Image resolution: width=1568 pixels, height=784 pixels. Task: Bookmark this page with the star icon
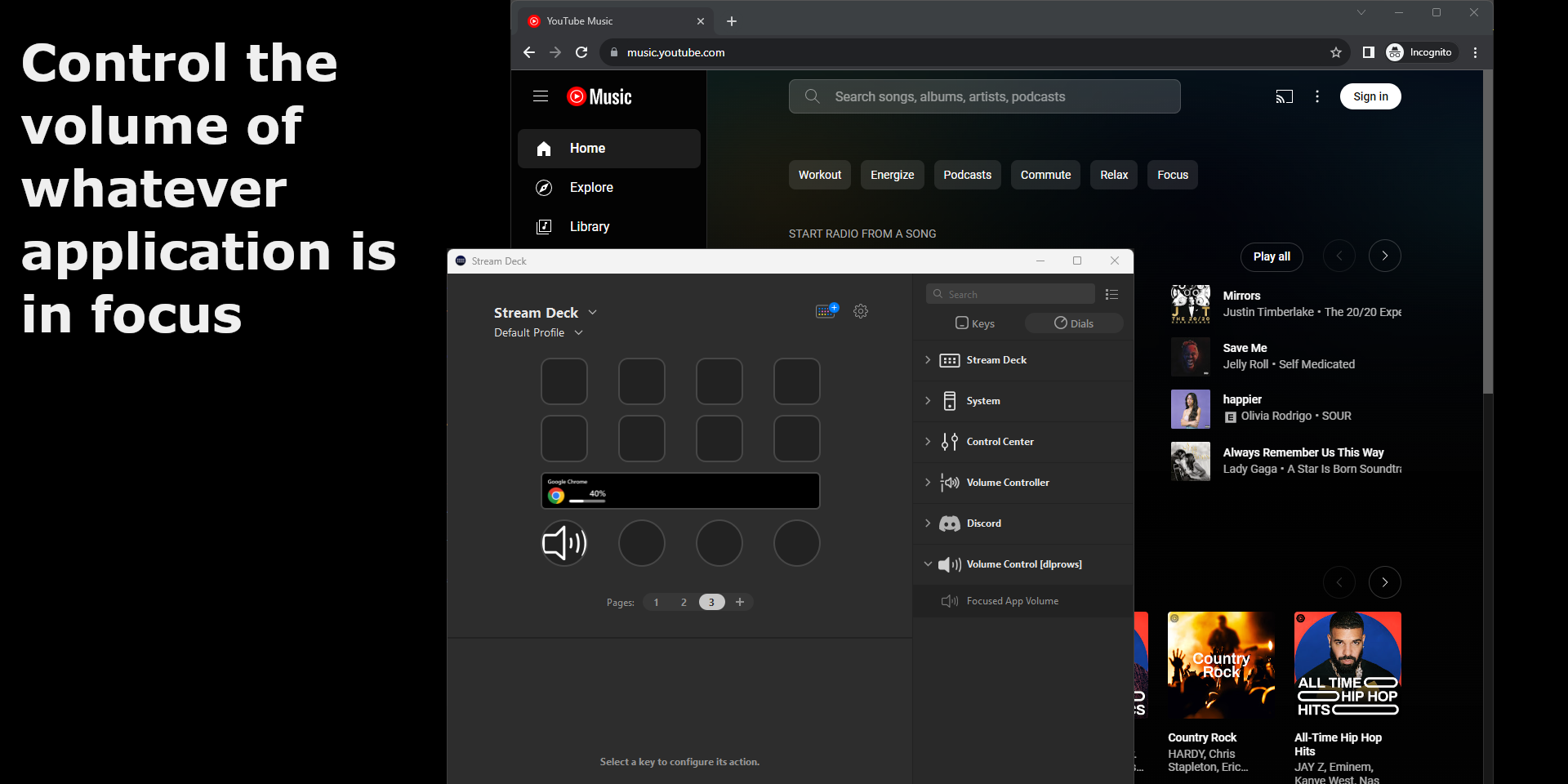[1336, 52]
